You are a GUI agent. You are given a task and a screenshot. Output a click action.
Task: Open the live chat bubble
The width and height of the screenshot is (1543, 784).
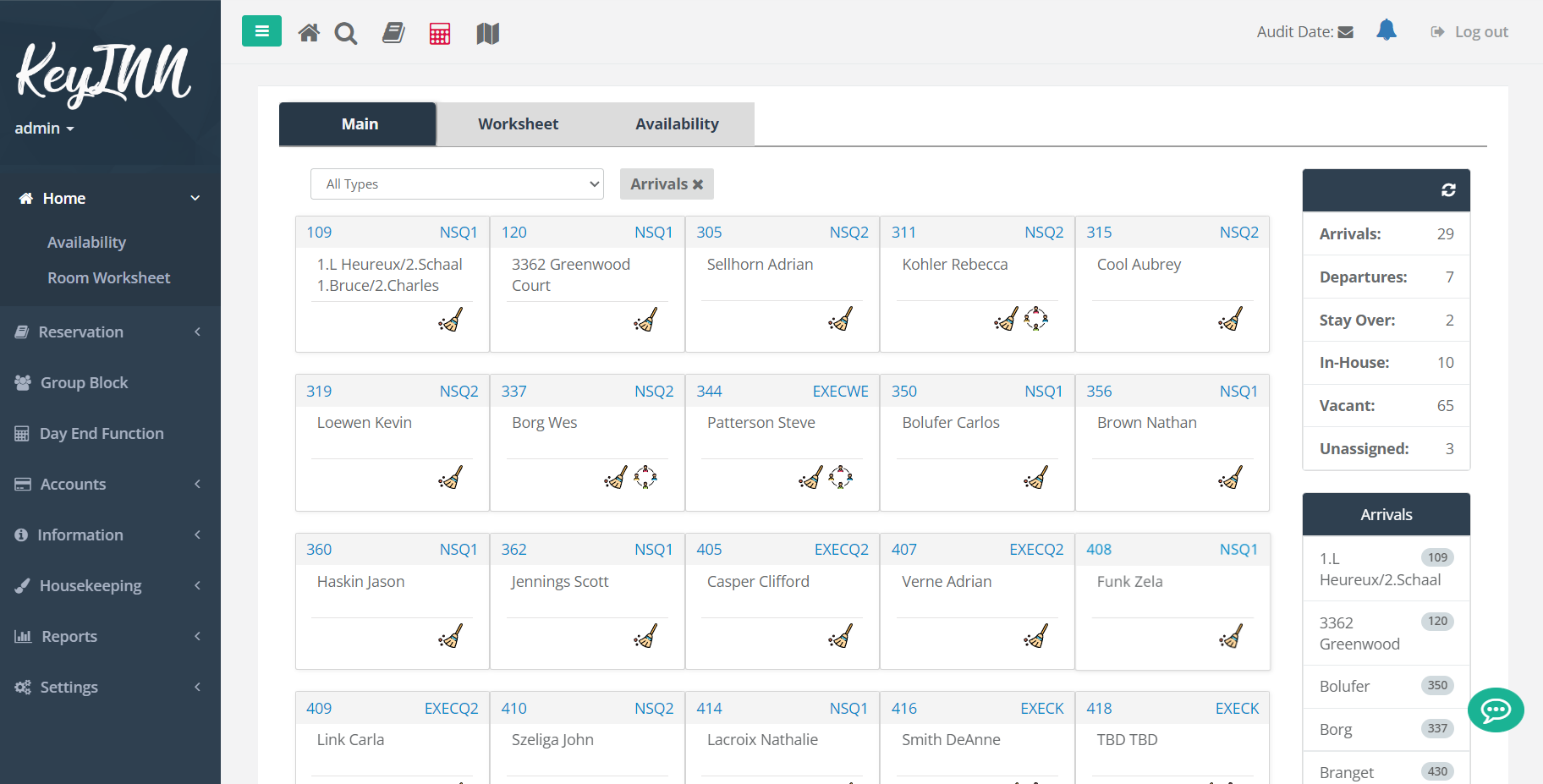point(1496,710)
